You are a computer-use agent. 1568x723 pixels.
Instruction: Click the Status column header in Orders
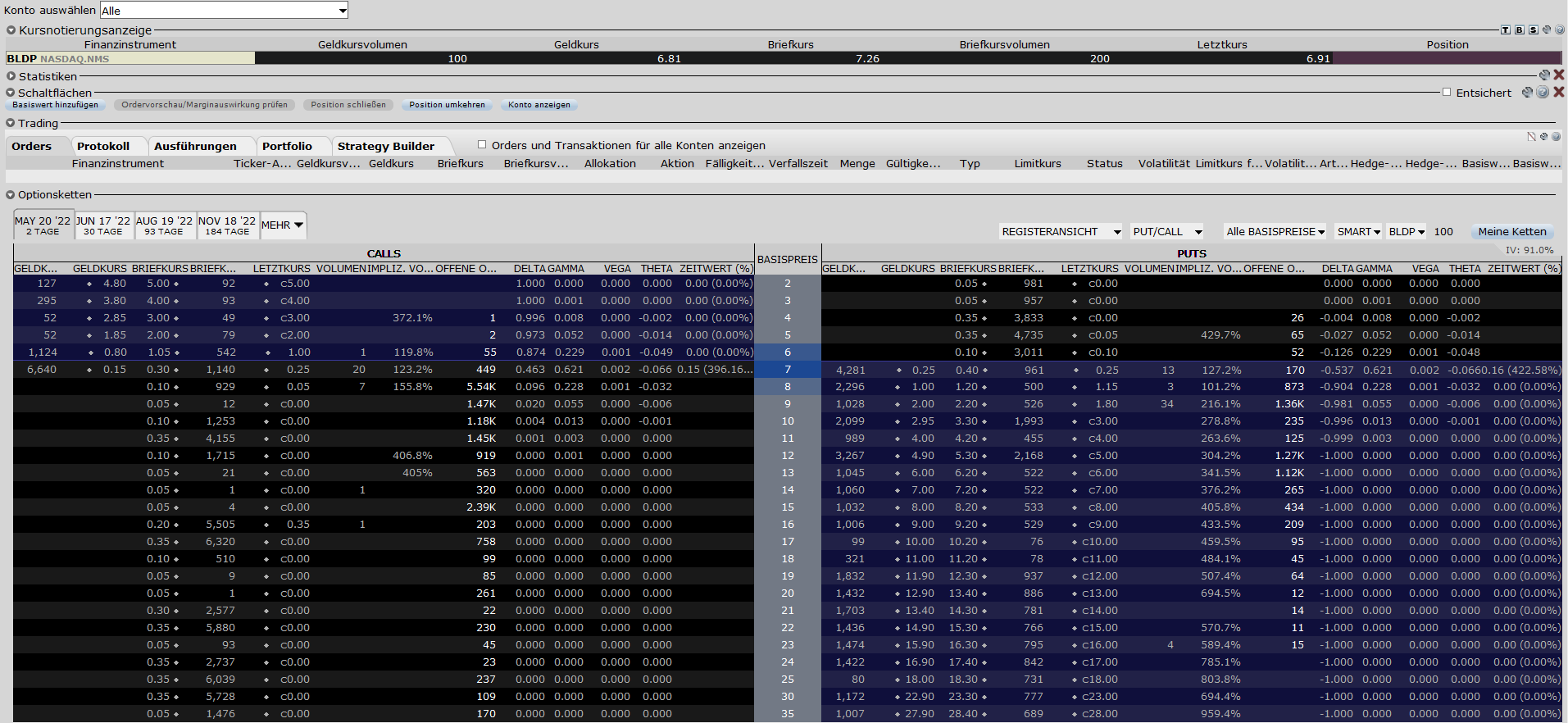coord(1105,163)
